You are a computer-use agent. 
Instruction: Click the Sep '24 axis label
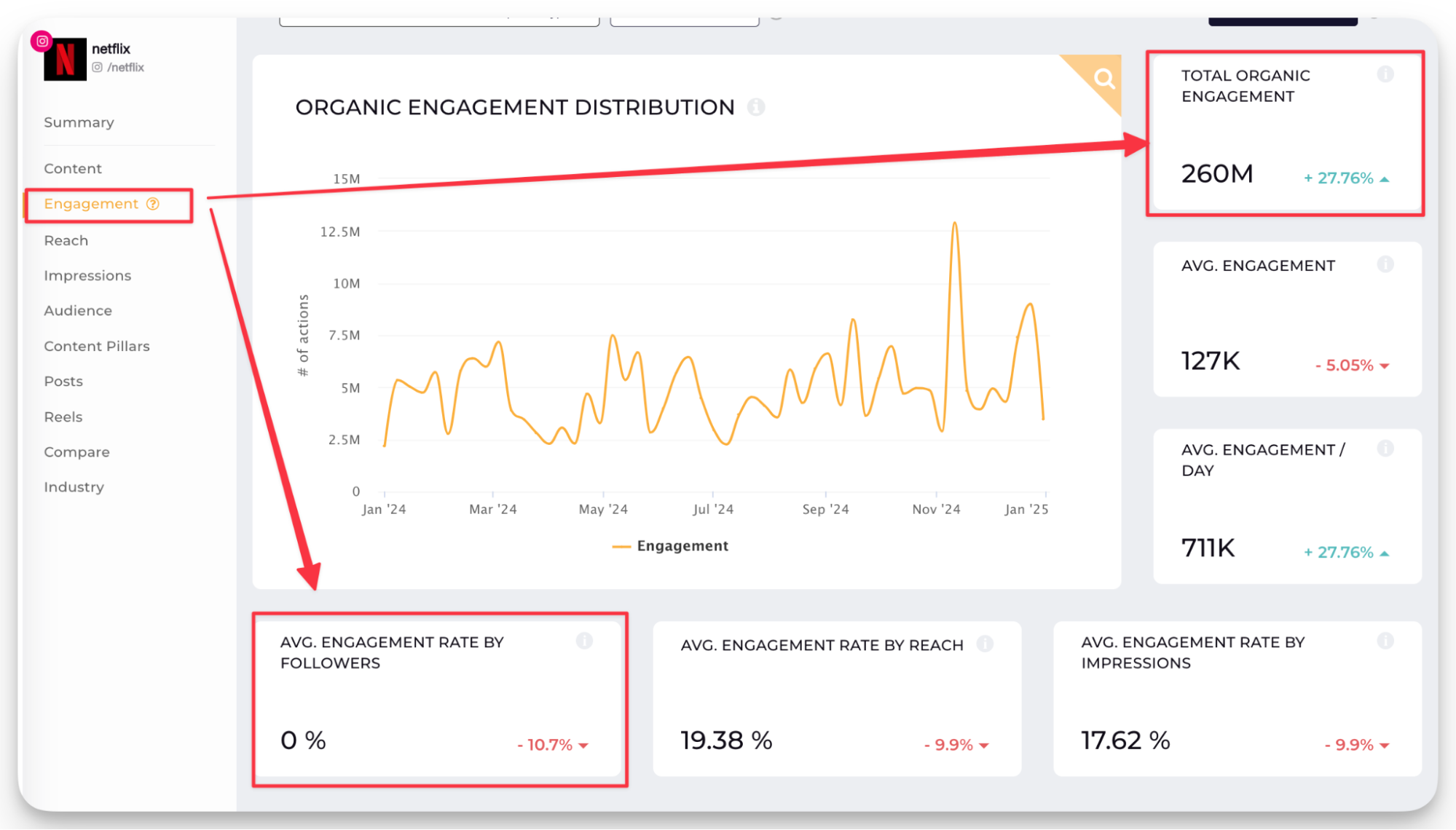click(825, 510)
